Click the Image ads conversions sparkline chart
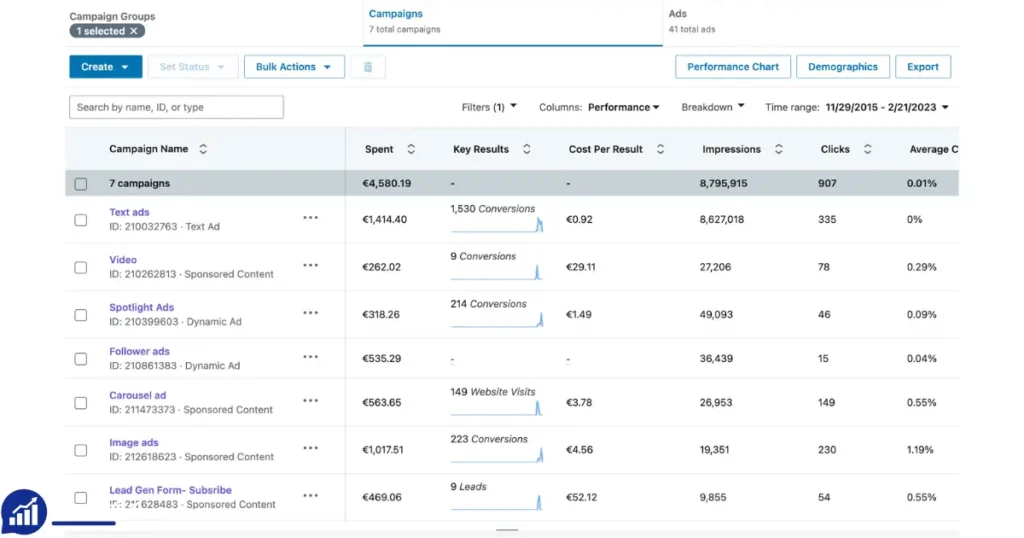The image size is (1024, 538). pos(497,456)
